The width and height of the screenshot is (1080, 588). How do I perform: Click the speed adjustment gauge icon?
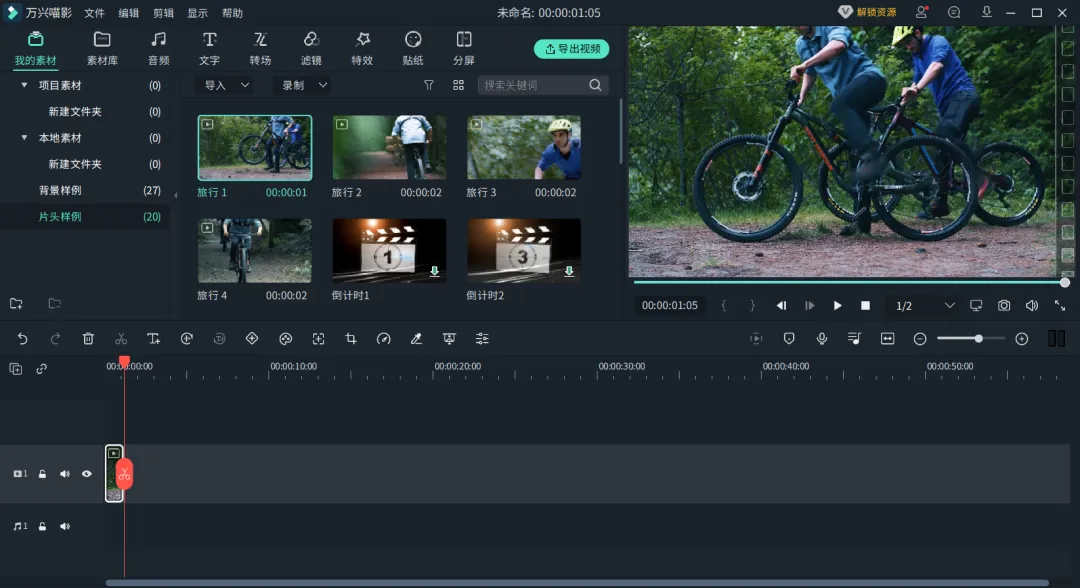[384, 339]
